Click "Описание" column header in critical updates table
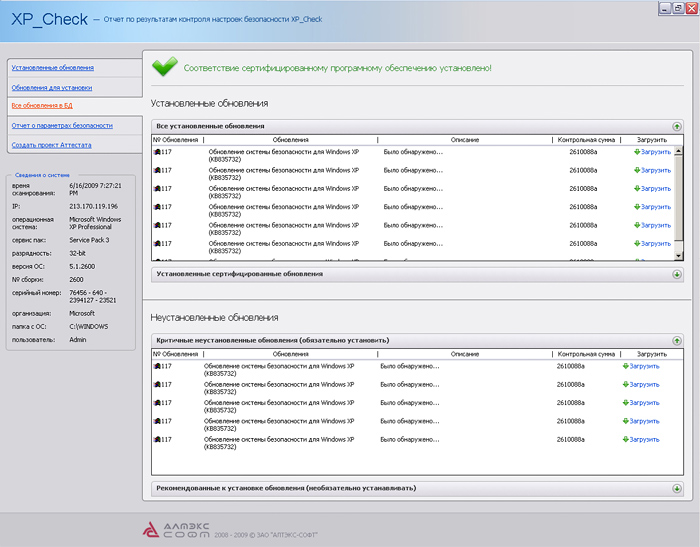Screen dimensions: 700x547 coord(465,354)
